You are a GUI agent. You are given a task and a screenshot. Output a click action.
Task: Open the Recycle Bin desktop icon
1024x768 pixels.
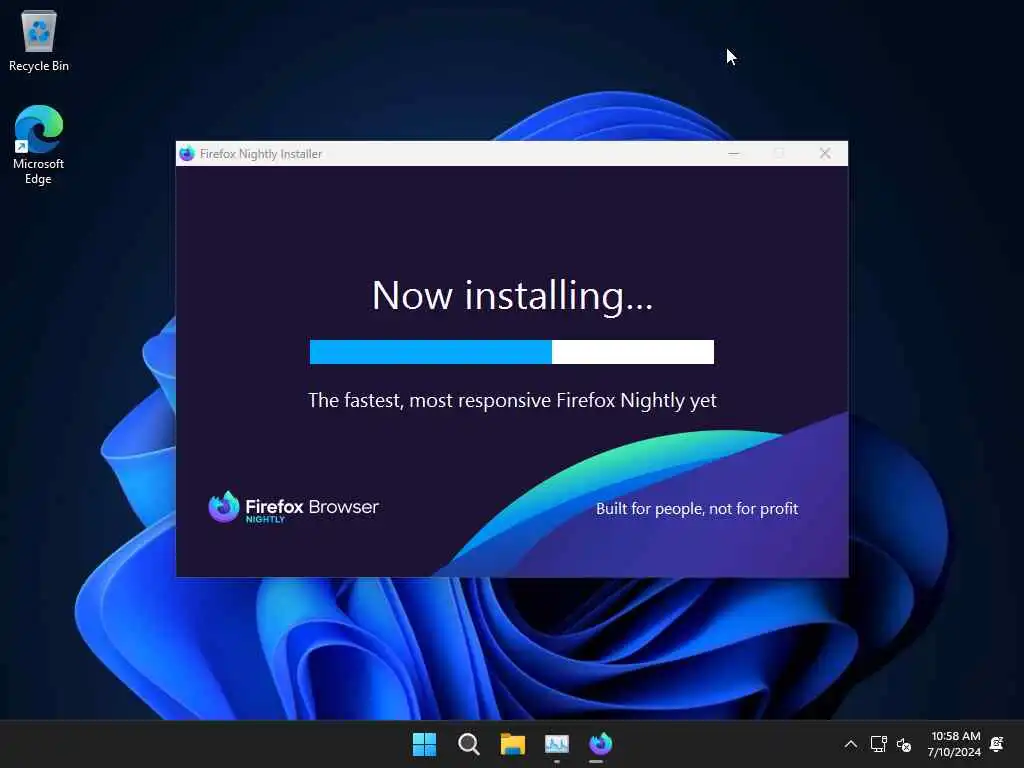click(x=39, y=40)
